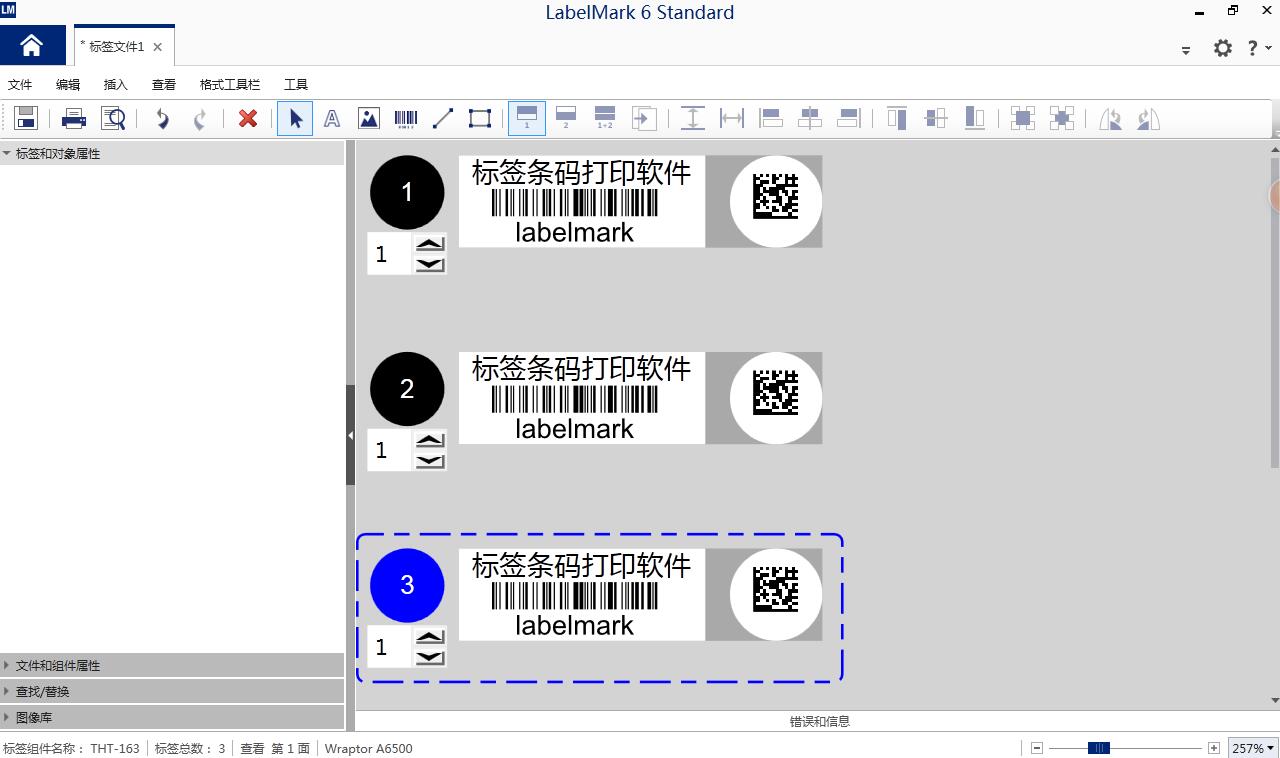Open the 格式工具栏 menu
The image size is (1280, 758).
(x=229, y=85)
